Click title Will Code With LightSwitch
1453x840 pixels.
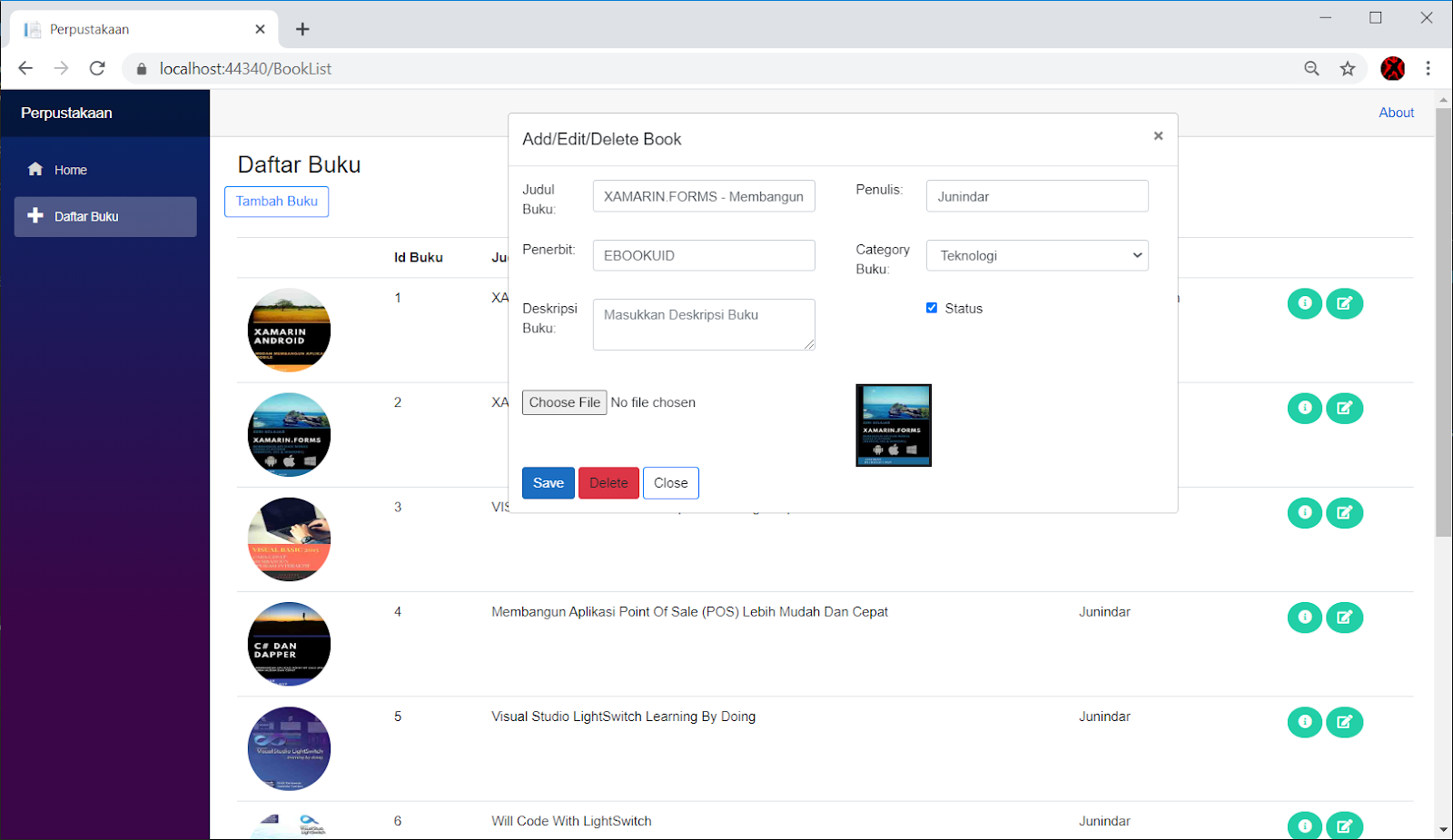[571, 821]
